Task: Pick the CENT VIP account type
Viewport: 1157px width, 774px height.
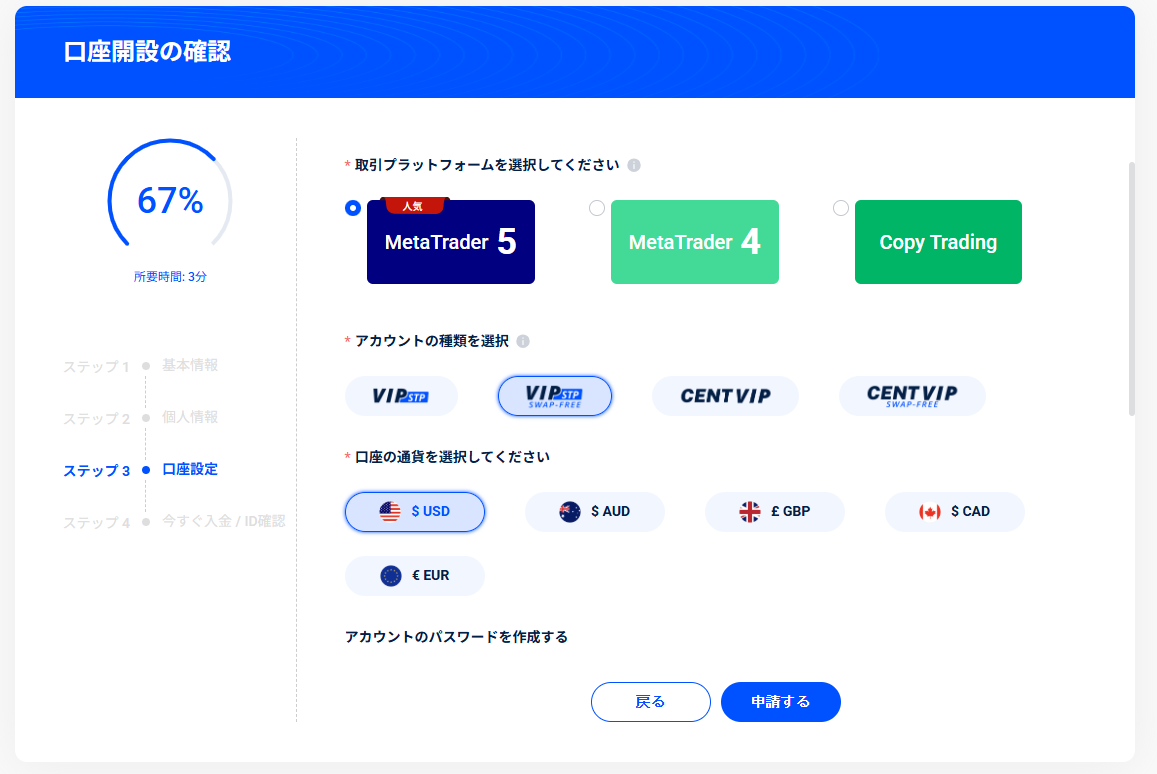Action: (725, 396)
